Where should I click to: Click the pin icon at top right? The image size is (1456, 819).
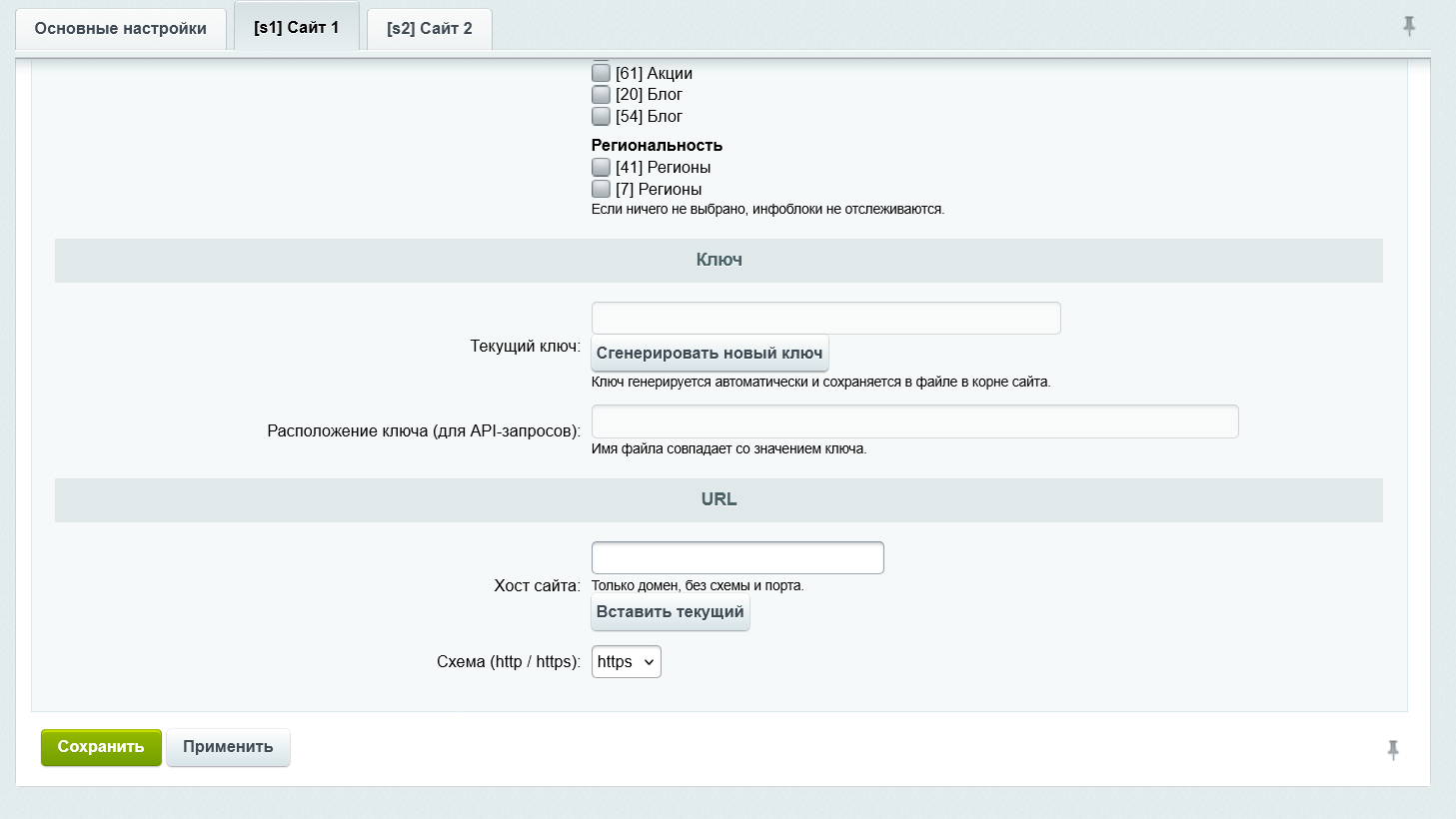1409,26
